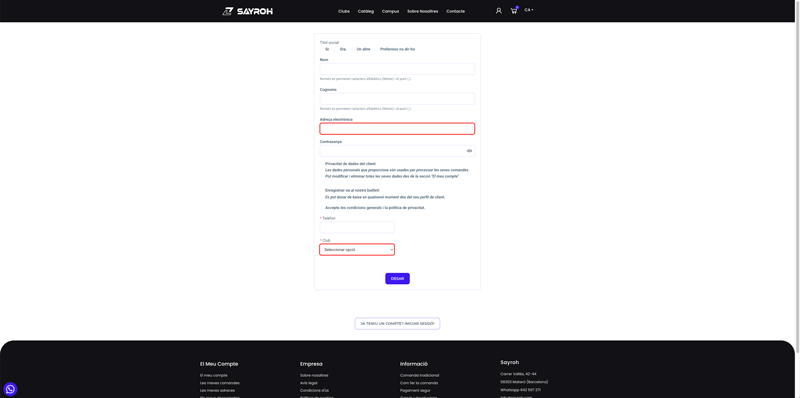
Task: Click the Títol social label
Action: [329, 42]
